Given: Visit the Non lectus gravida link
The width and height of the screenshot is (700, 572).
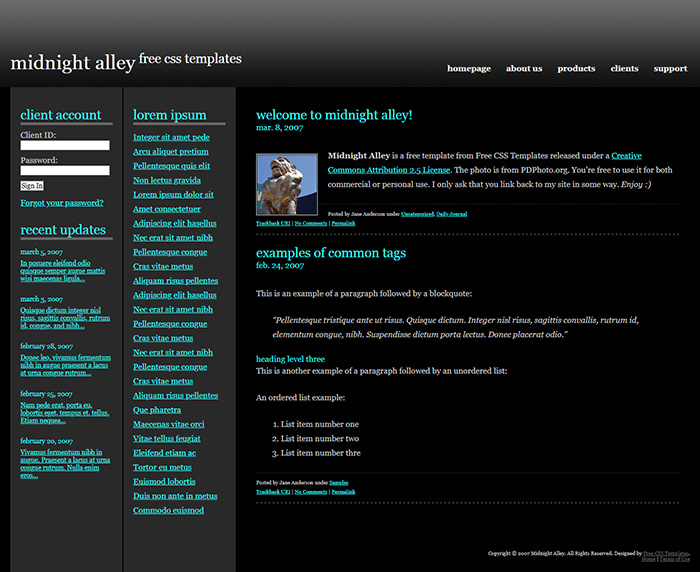Looking at the screenshot, I should click(x=167, y=180).
